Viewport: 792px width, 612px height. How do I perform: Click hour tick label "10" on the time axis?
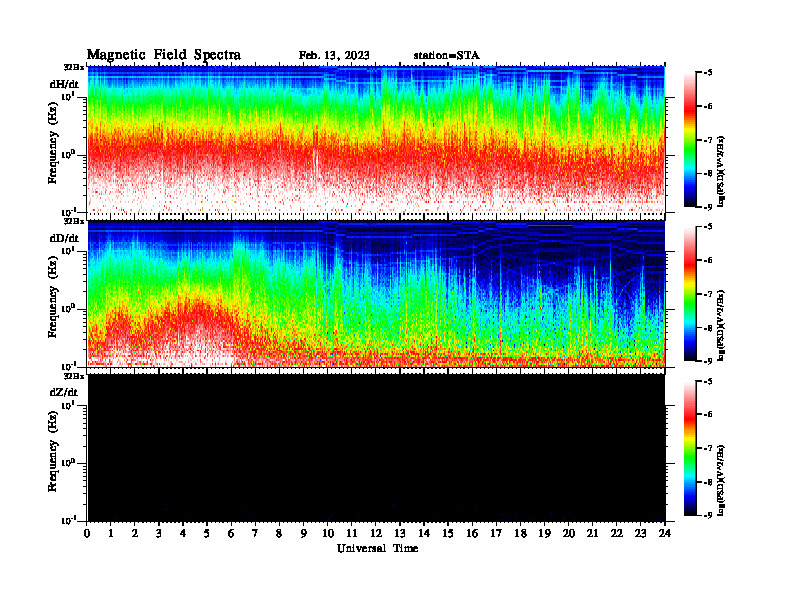(328, 533)
